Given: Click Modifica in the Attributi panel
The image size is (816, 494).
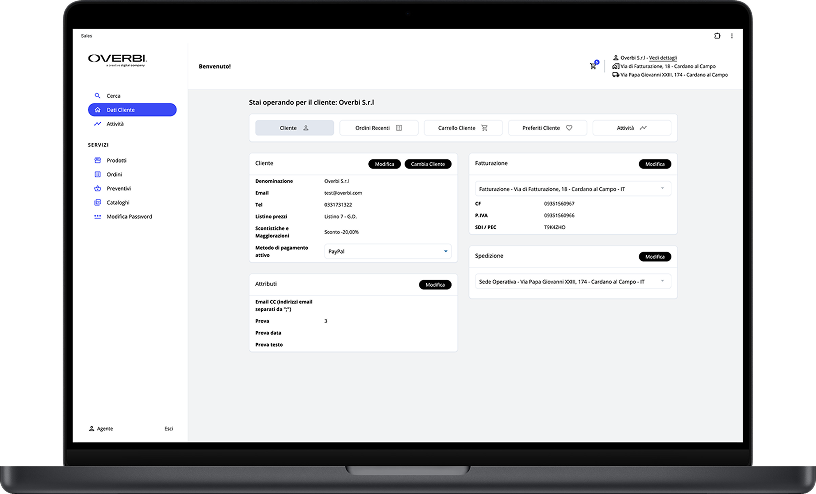Looking at the screenshot, I should (435, 285).
